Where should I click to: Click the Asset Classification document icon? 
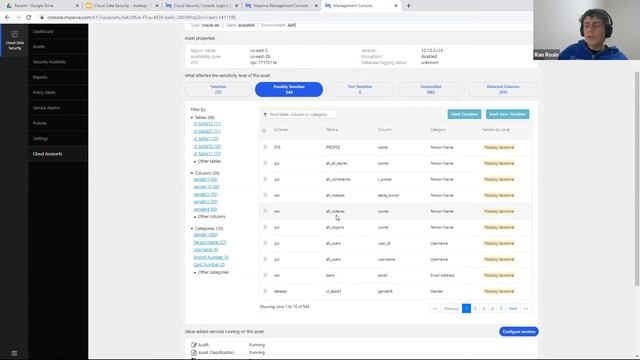point(194,352)
